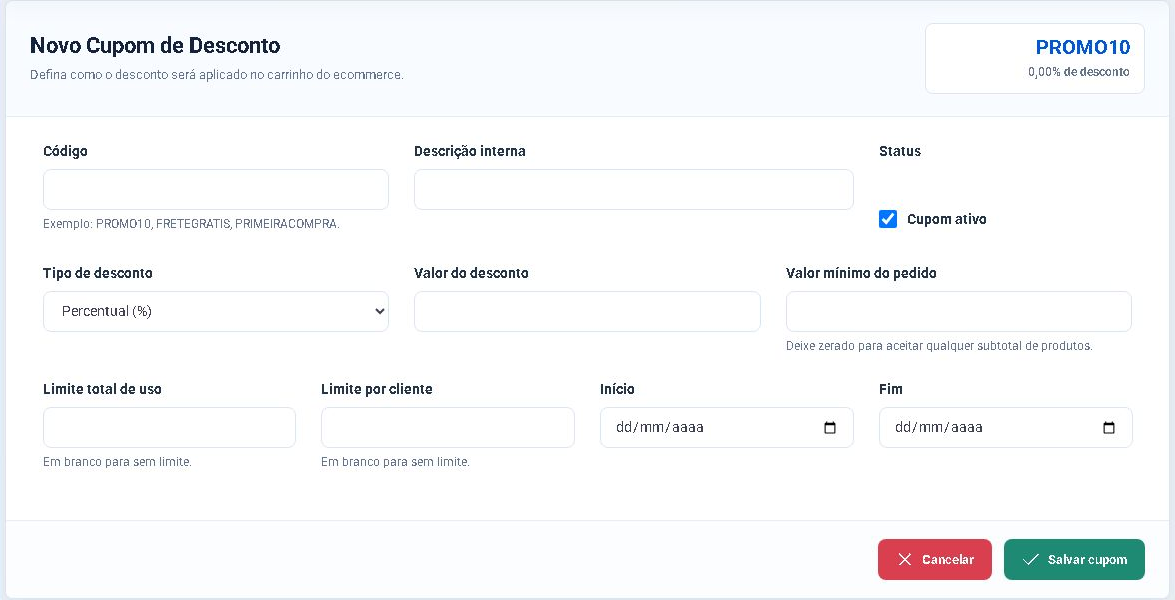The height and width of the screenshot is (600, 1175).
Task: Click the Fim label
Action: pos(891,390)
